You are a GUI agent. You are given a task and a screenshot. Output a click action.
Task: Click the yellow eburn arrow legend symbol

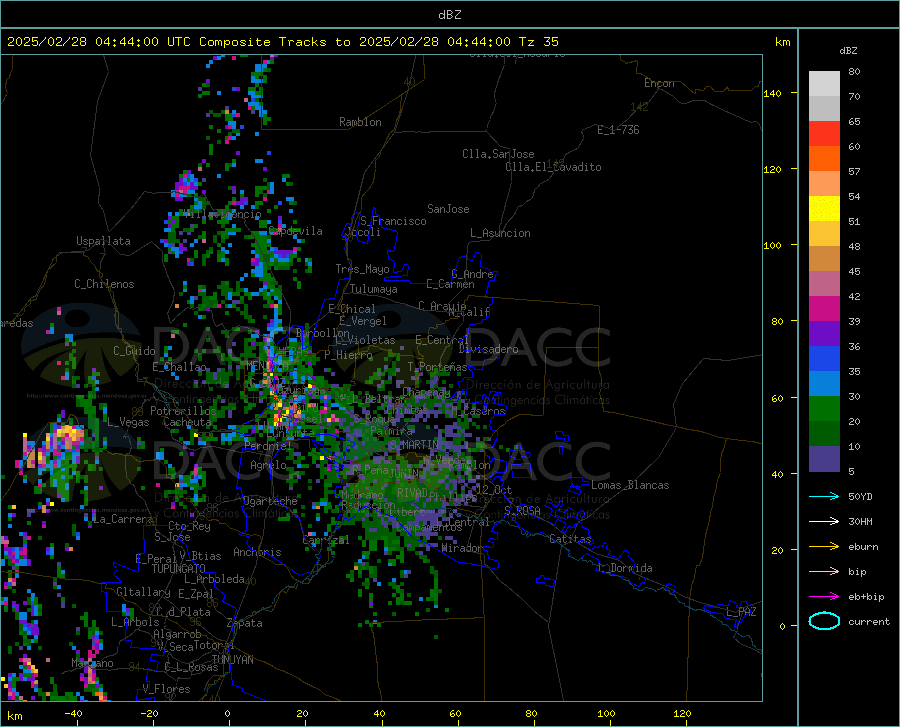[824, 547]
